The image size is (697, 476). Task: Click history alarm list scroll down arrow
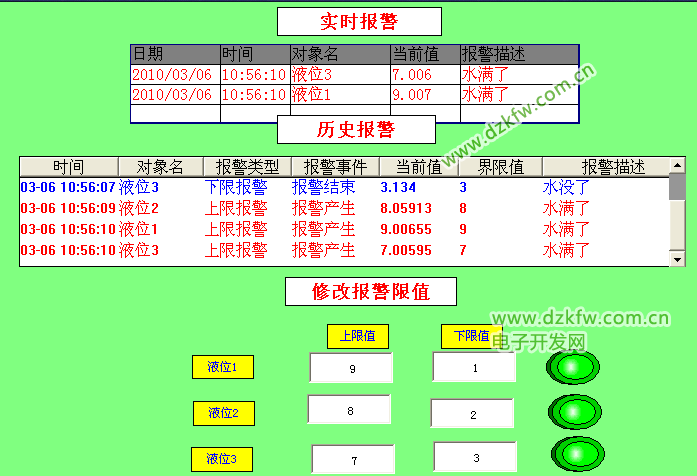(x=677, y=259)
